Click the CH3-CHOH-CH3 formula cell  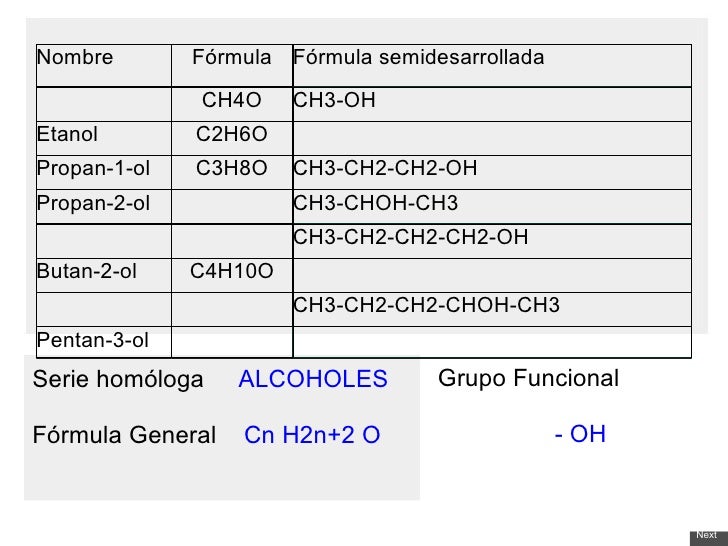click(x=492, y=207)
